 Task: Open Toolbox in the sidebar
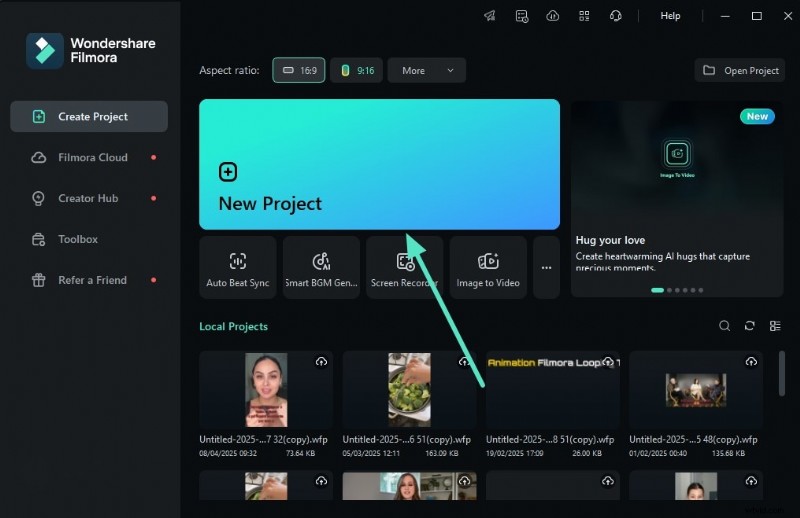89,239
